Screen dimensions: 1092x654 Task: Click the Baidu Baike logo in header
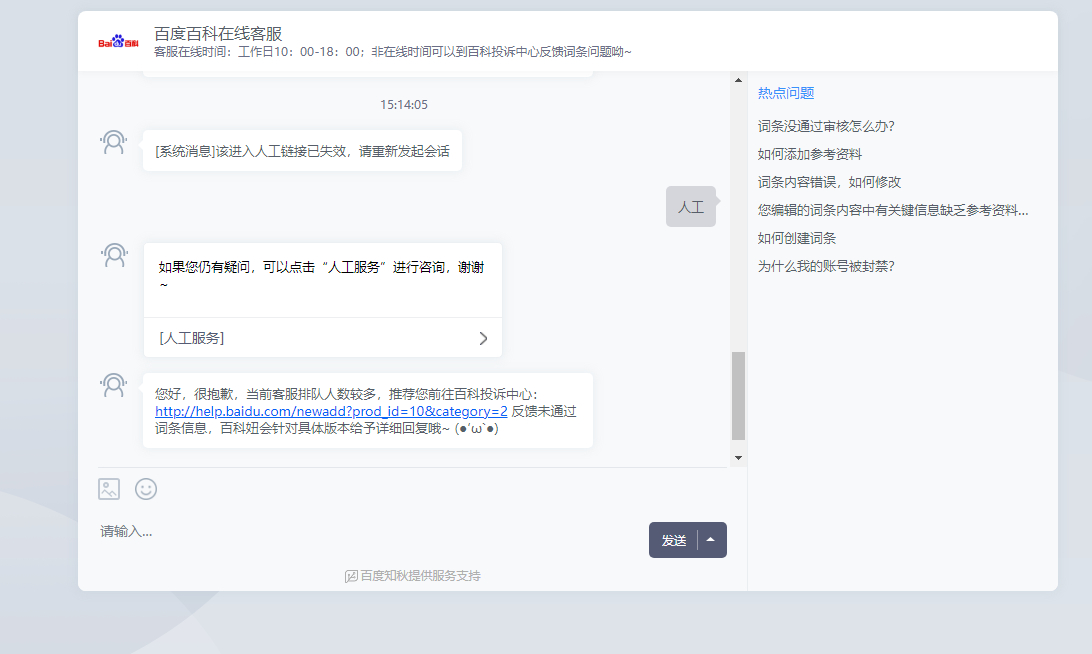[x=118, y=42]
